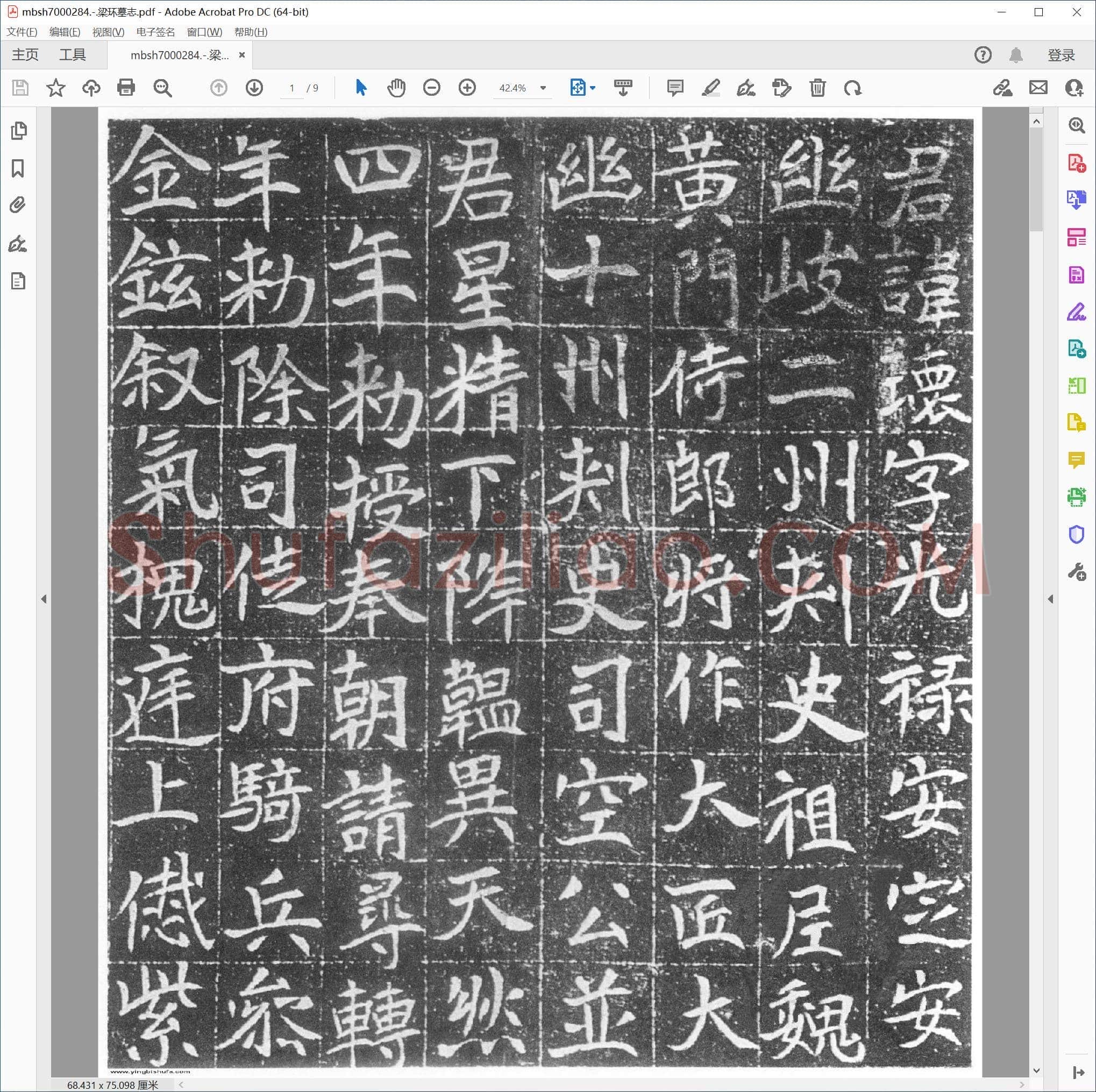This screenshot has height=1092, width=1096.
Task: Click scroll down arrow on vertical scrollbar
Action: pos(1036,1070)
